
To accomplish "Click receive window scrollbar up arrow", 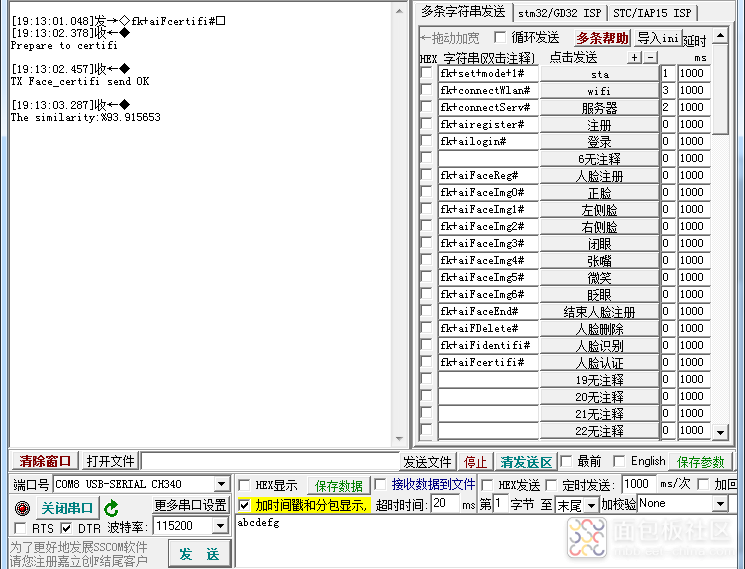I will click(399, 11).
